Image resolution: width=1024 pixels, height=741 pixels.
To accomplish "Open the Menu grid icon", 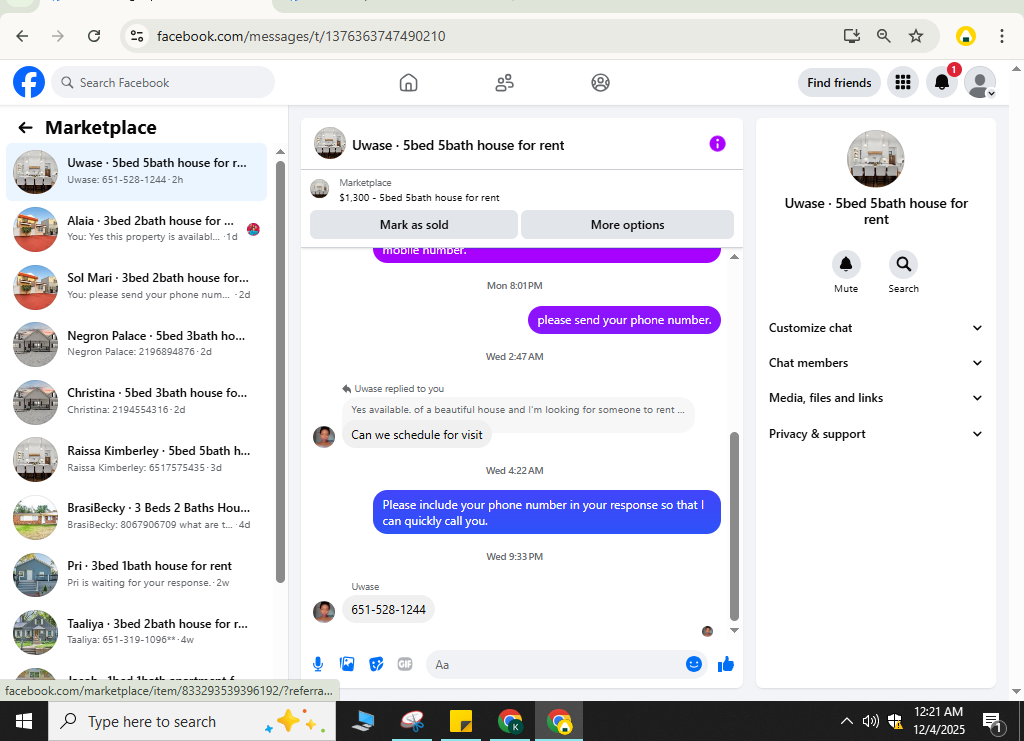I will (x=903, y=82).
